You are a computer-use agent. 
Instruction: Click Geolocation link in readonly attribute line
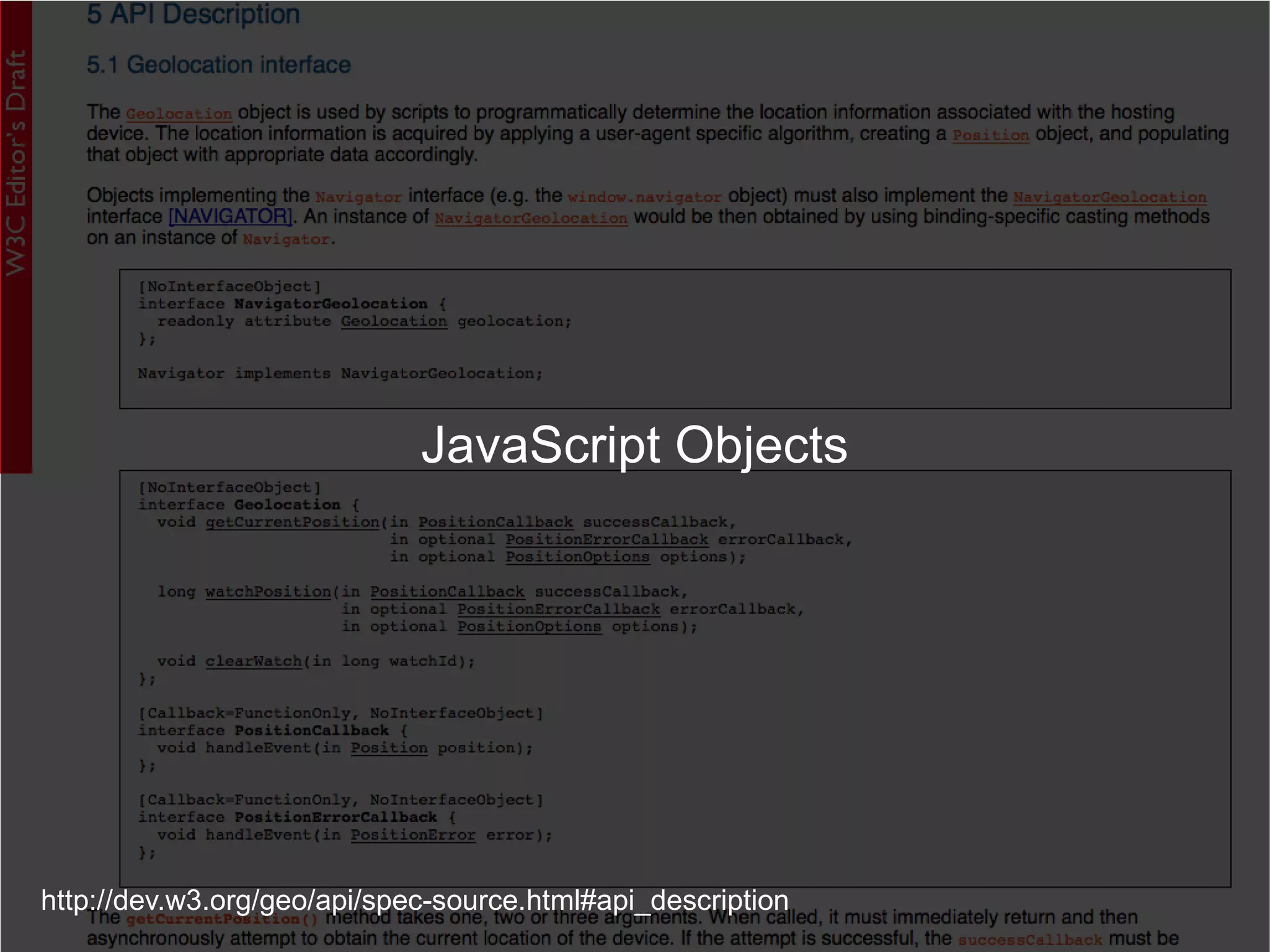coord(394,321)
